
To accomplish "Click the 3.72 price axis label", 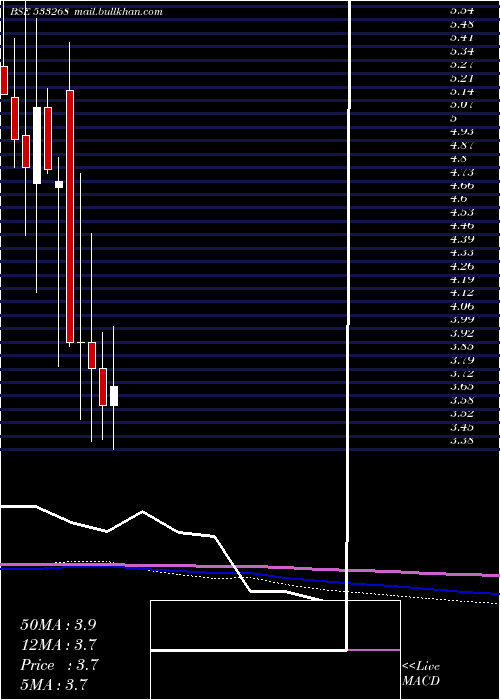I will tap(462, 373).
